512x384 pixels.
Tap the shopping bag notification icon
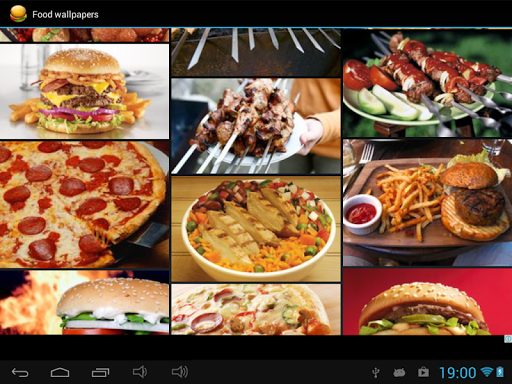[x=423, y=372]
